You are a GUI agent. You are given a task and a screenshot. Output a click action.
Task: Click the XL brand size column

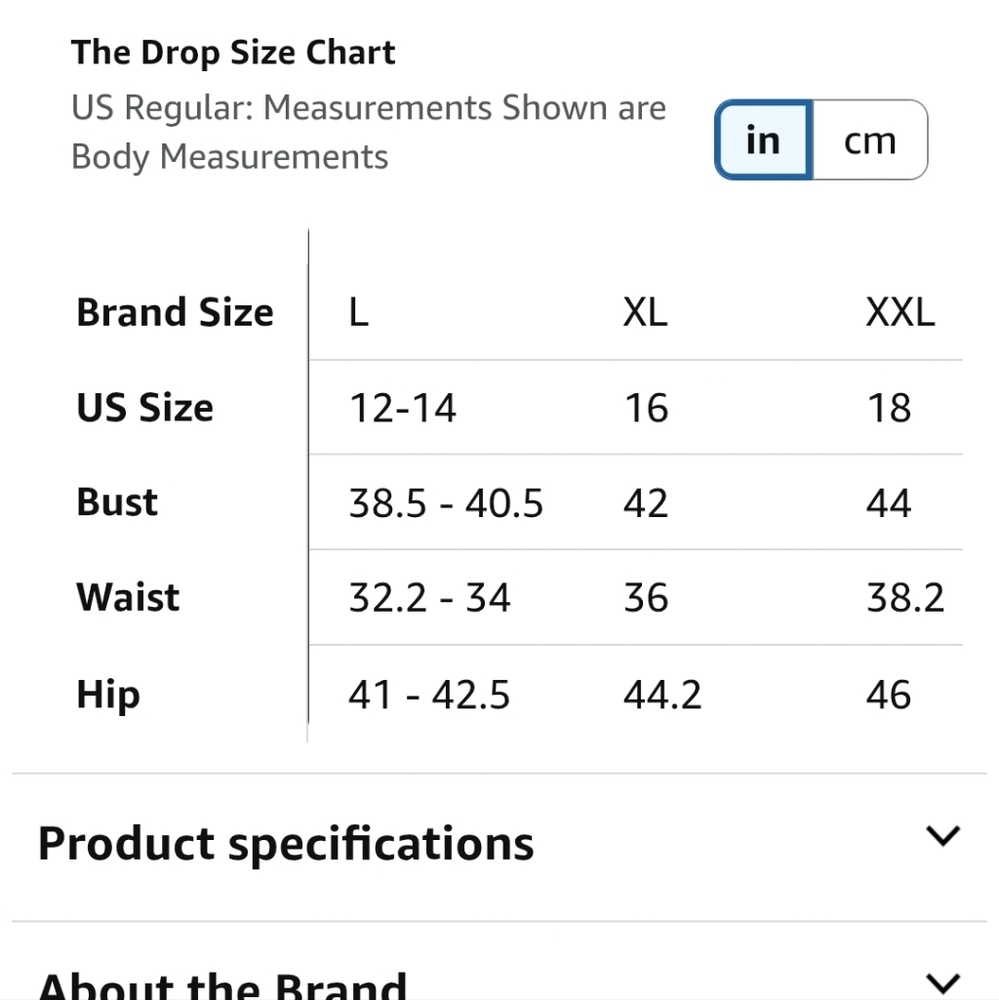click(x=645, y=313)
